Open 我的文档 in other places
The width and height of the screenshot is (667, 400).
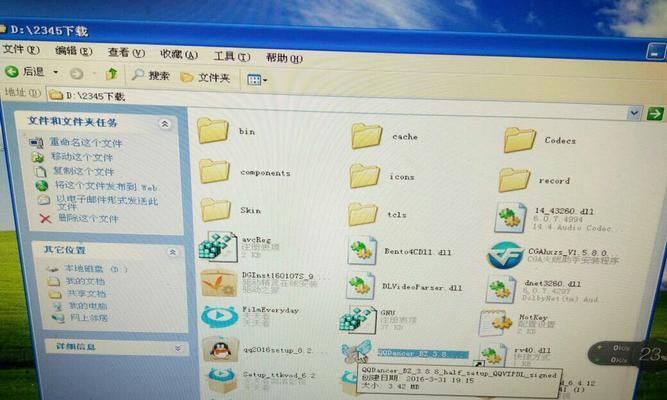pyautogui.click(x=85, y=281)
